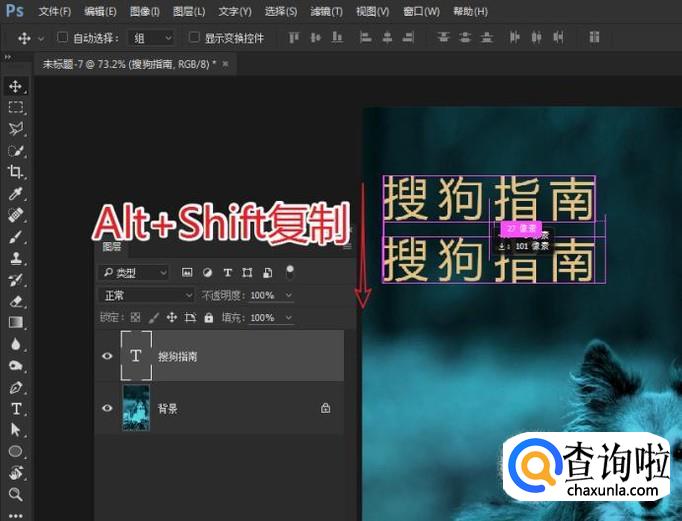Align left edges in options bar
Viewport: 682px width, 521px height.
pyautogui.click(x=365, y=38)
